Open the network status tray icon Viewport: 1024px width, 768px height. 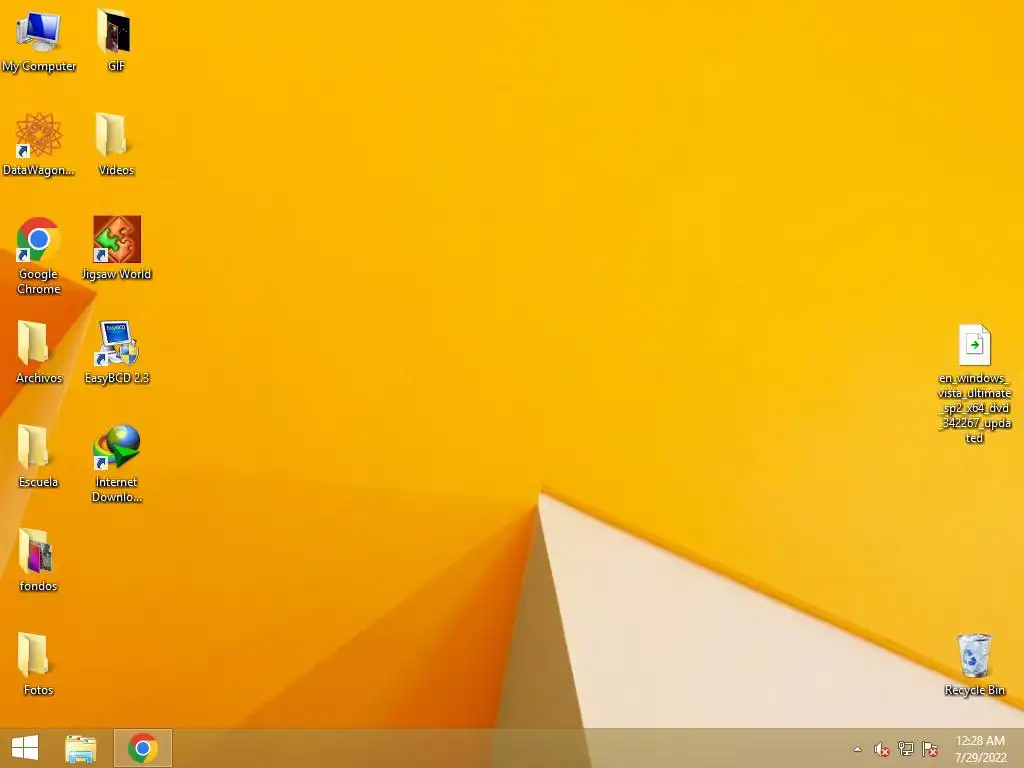click(x=905, y=748)
